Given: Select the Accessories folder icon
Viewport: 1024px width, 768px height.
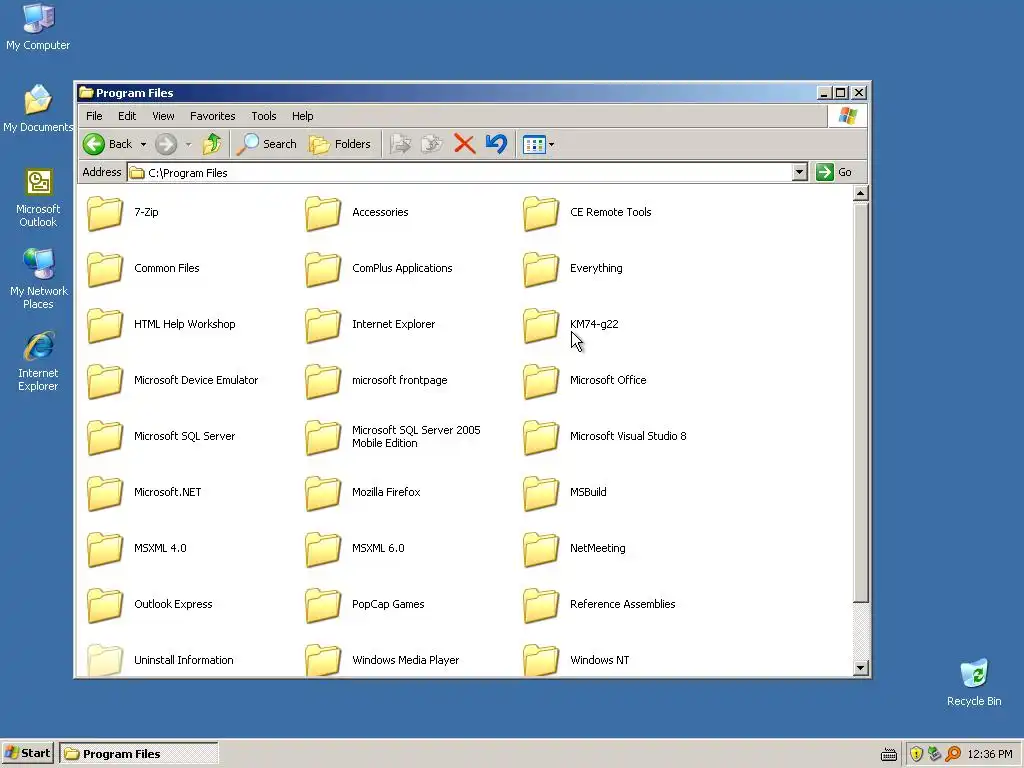Looking at the screenshot, I should [x=323, y=213].
